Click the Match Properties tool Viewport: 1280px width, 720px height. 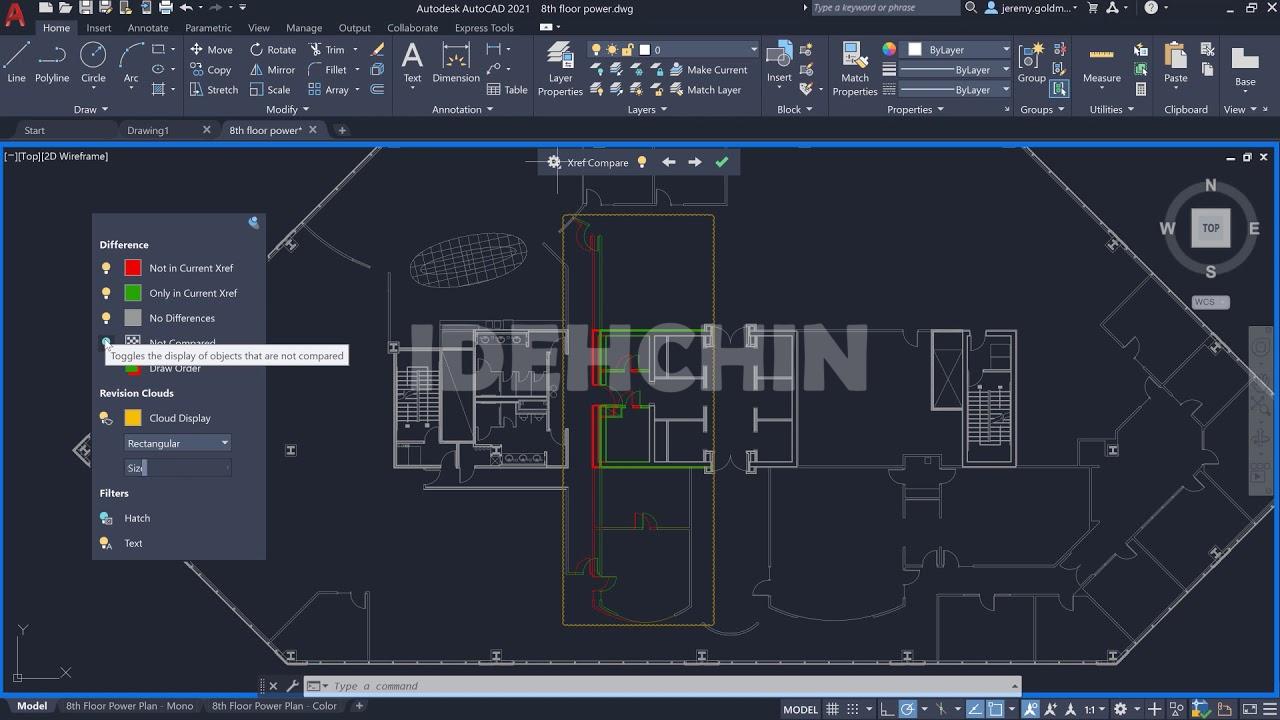855,68
